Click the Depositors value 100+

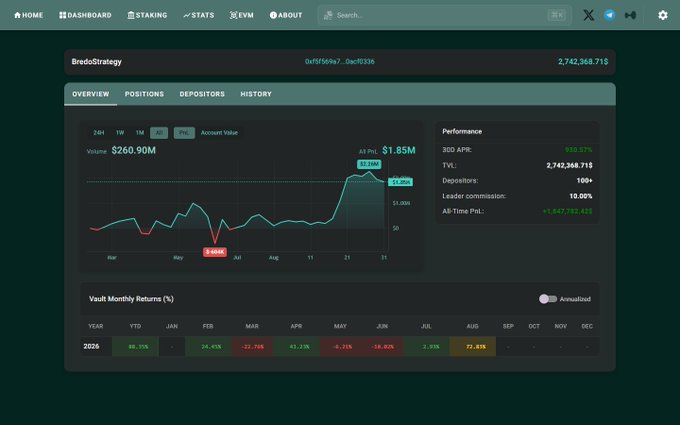click(584, 180)
